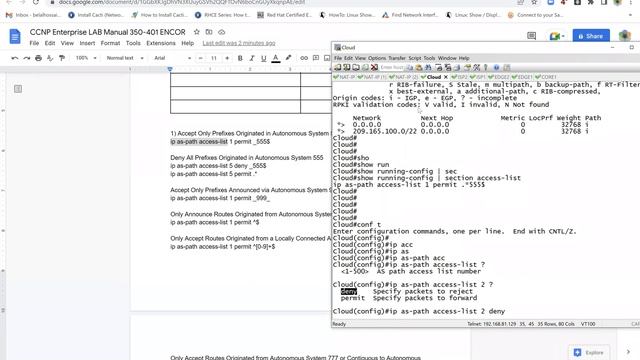Click the Paste icon in Cloud toolbar
Screen dimensions: 640x360
click(x=418, y=67)
